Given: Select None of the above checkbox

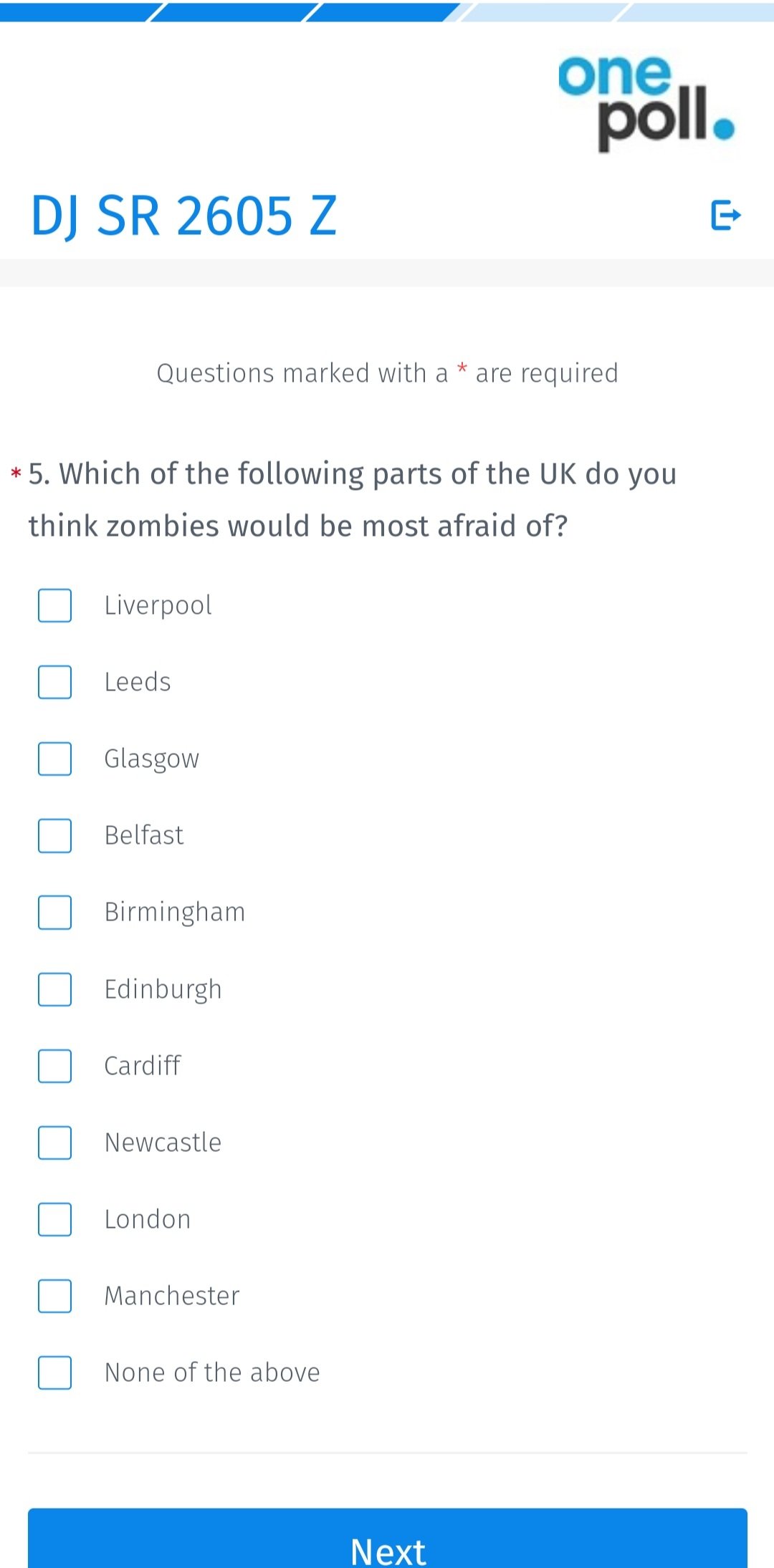Looking at the screenshot, I should [x=54, y=1372].
